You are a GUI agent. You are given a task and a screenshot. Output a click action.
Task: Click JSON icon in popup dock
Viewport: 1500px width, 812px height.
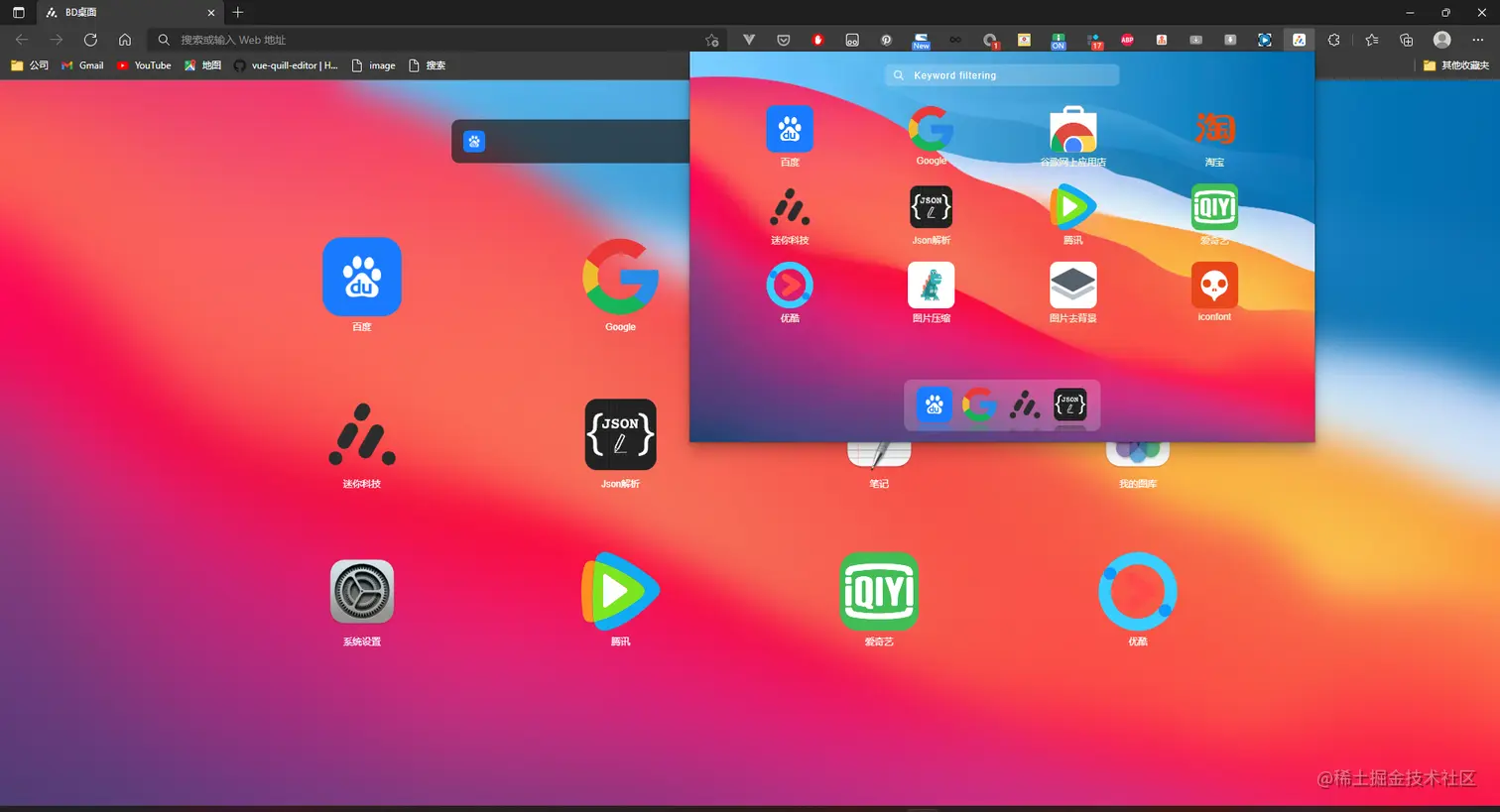(x=1070, y=405)
